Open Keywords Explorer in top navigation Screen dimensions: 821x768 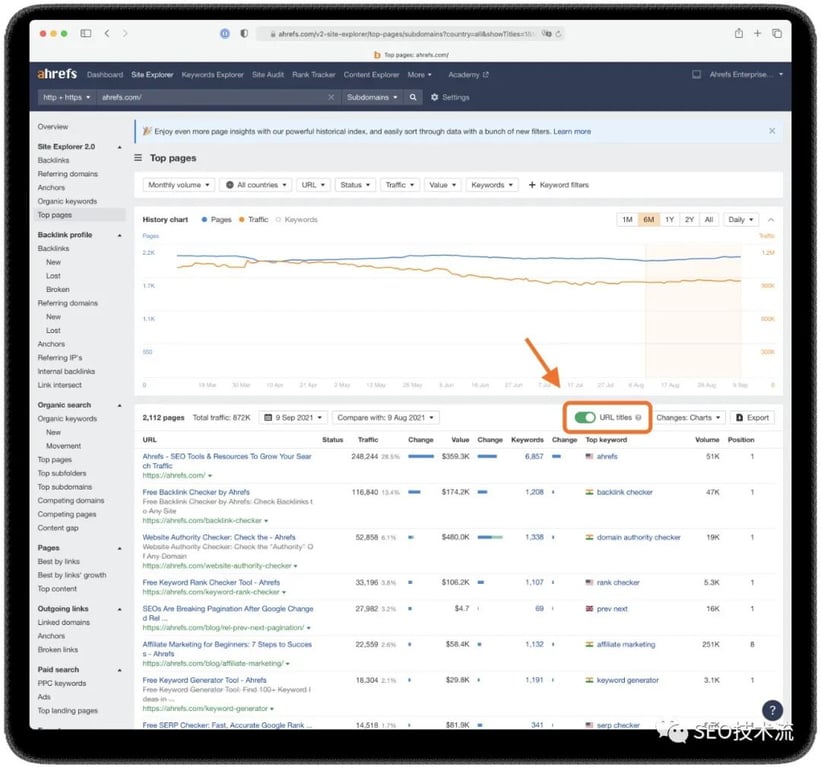212,74
